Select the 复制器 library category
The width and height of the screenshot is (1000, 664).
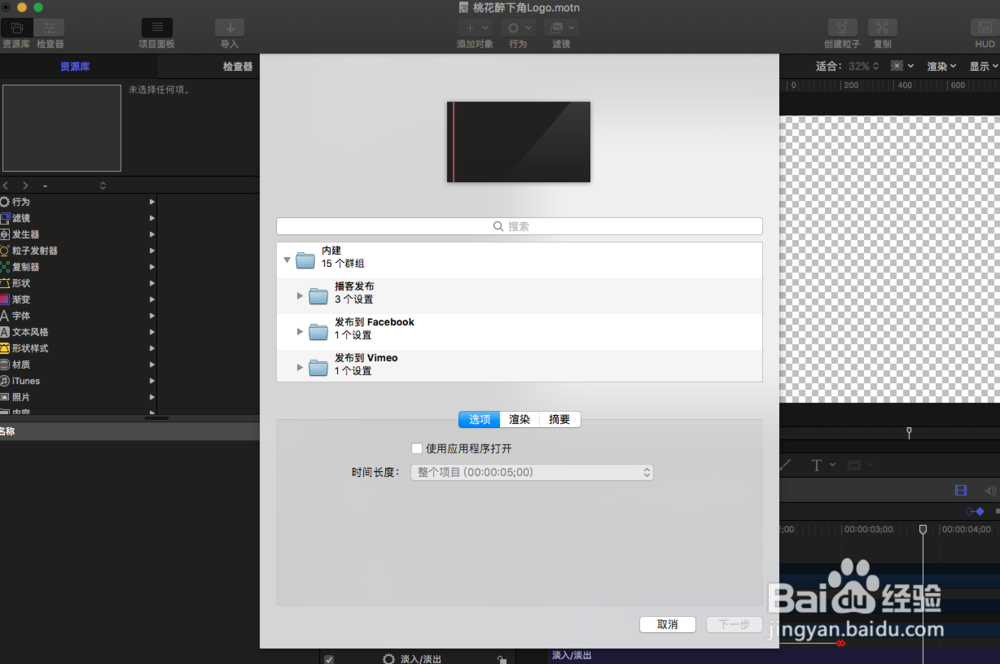pyautogui.click(x=78, y=267)
